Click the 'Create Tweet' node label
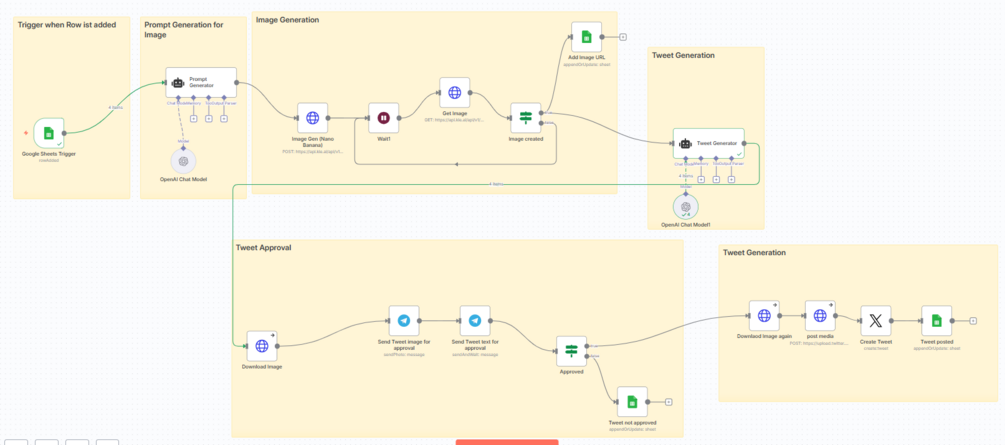This screenshot has height=445, width=1005. [876, 342]
